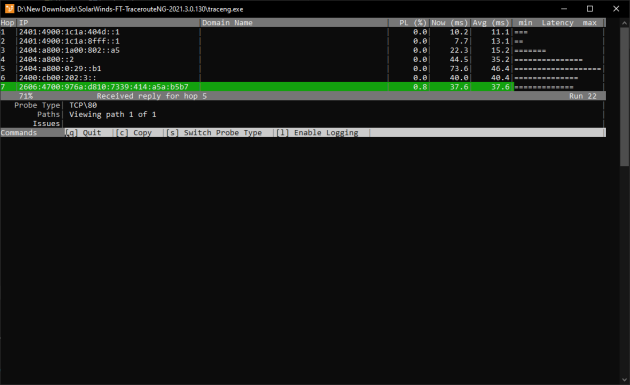This screenshot has width=630, height=385.
Task: Click the Probe Type label
Action: (x=37, y=105)
